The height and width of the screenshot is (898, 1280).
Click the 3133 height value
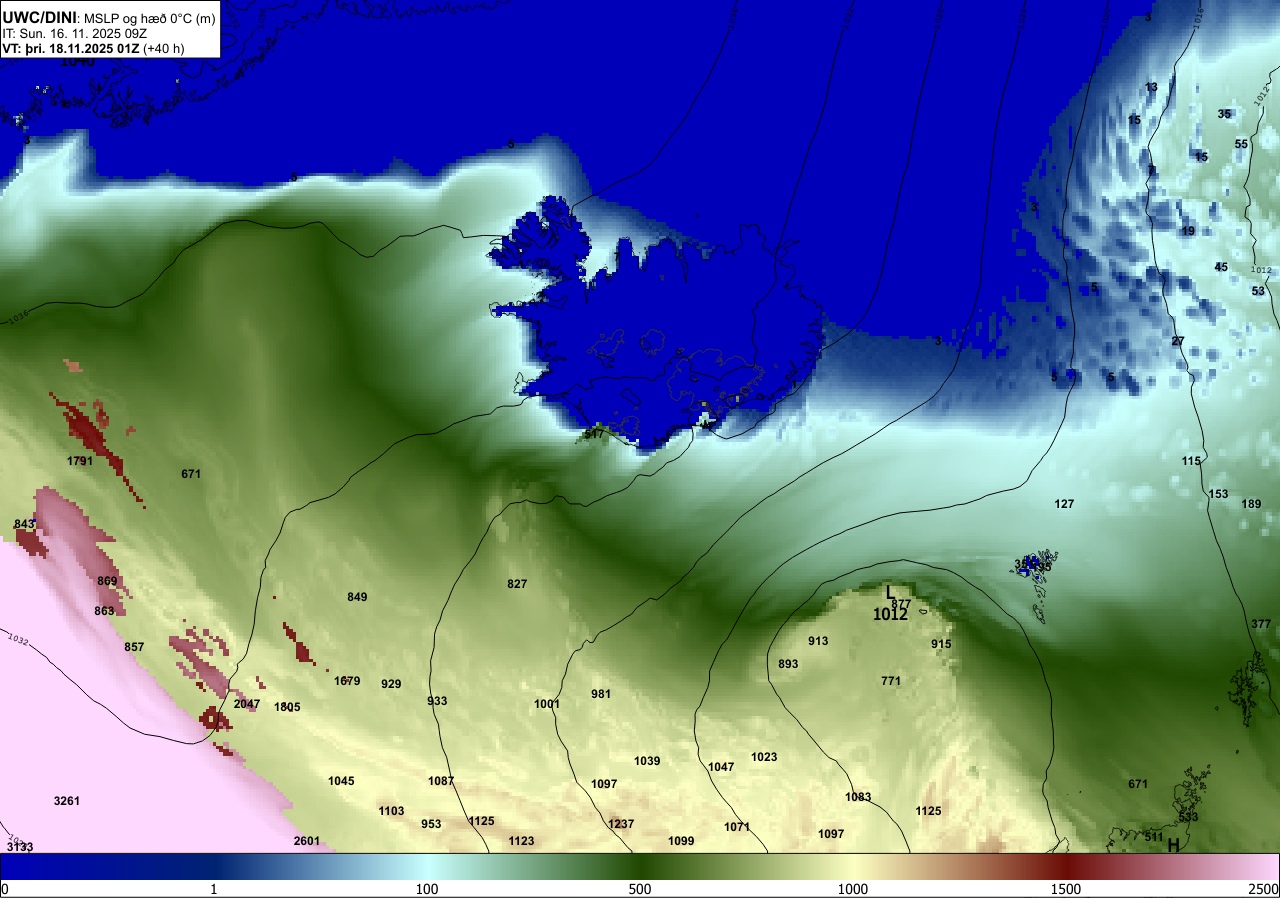[20, 847]
